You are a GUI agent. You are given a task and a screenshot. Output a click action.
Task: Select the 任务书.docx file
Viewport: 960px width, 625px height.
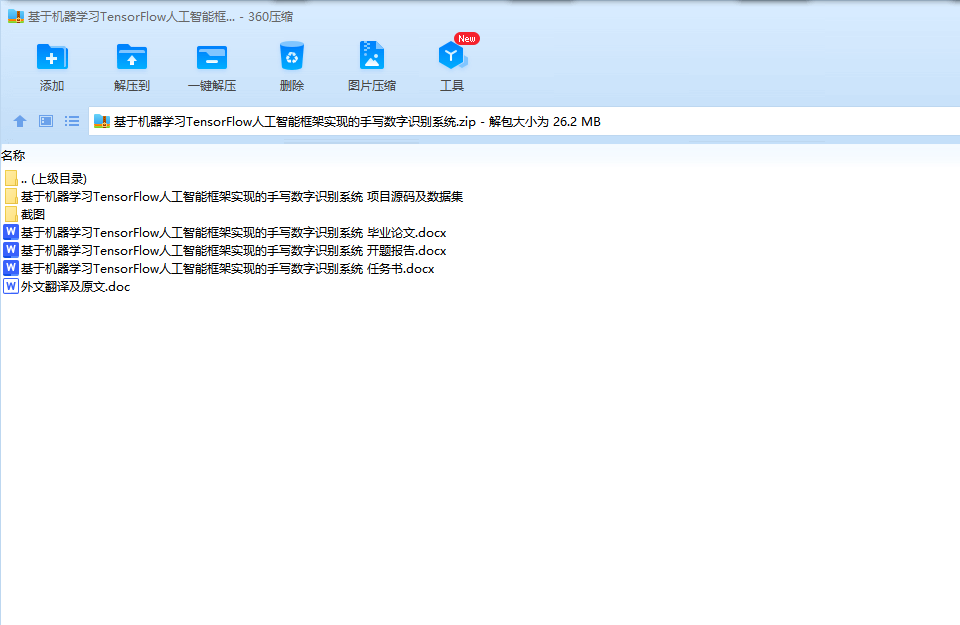219,269
